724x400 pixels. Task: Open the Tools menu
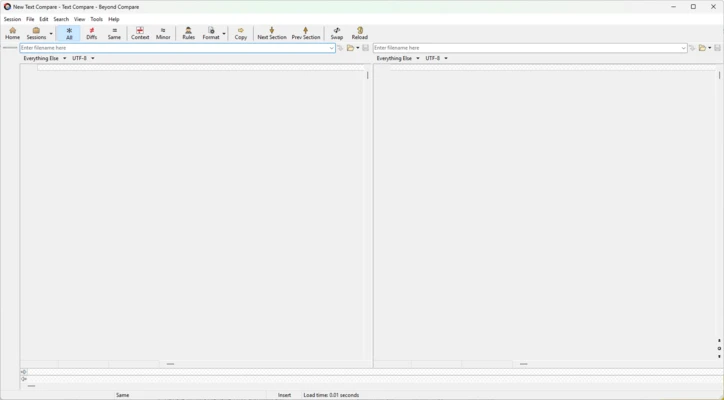97,19
